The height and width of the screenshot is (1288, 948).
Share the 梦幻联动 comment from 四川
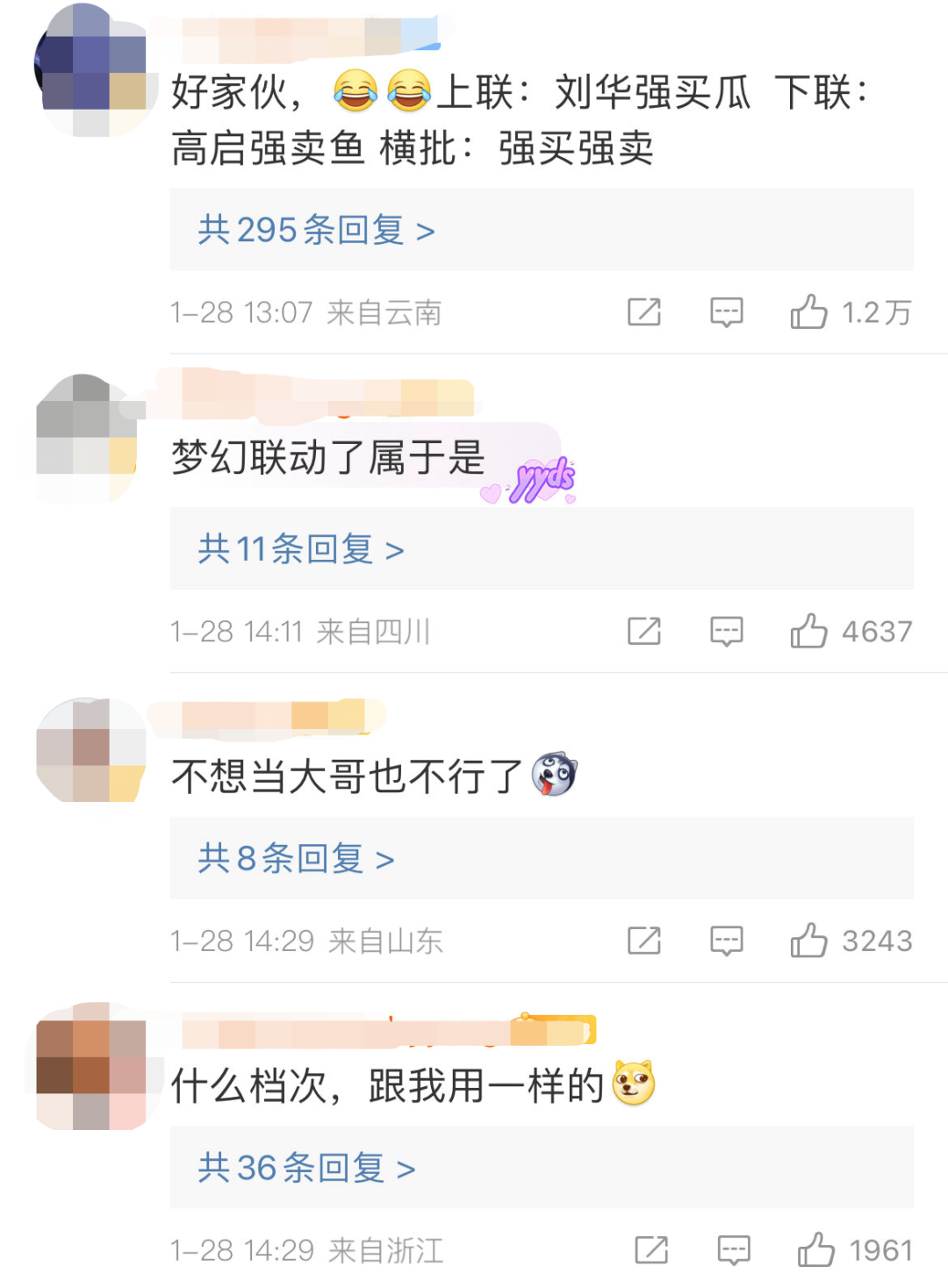click(644, 631)
